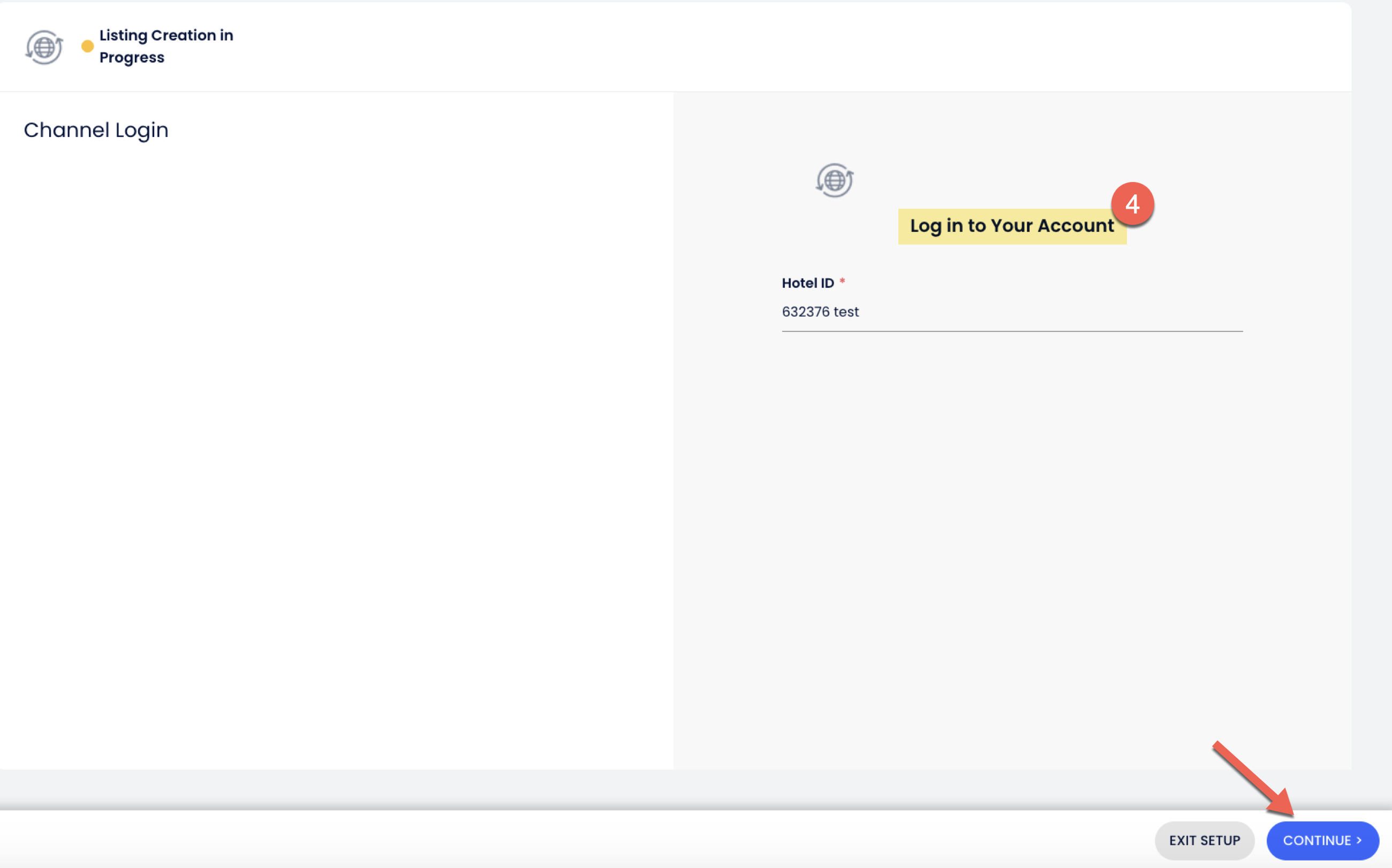
Task: Click the yellow status dot indicator
Action: (87, 47)
